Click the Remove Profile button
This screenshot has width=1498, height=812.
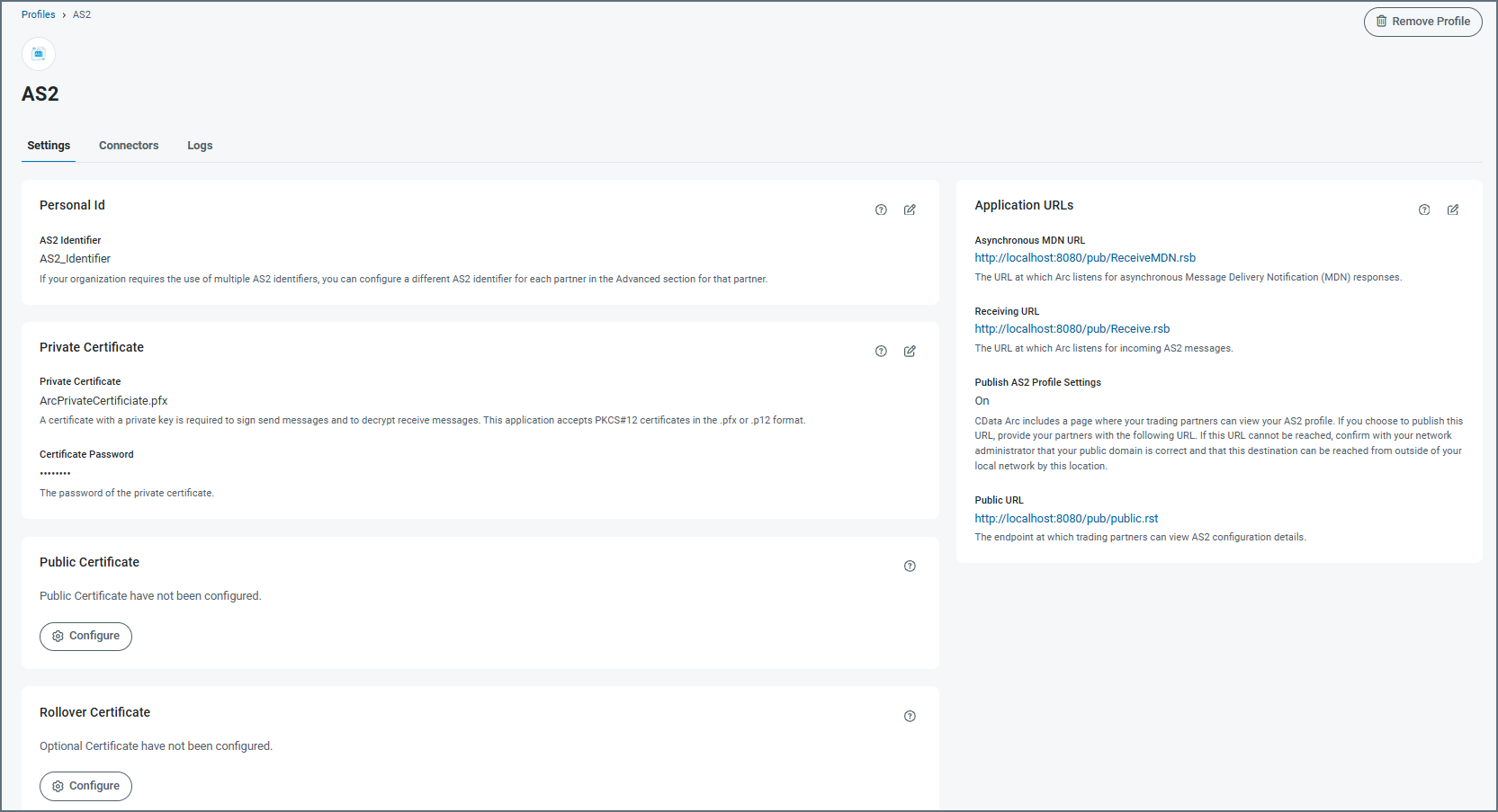click(x=1422, y=22)
